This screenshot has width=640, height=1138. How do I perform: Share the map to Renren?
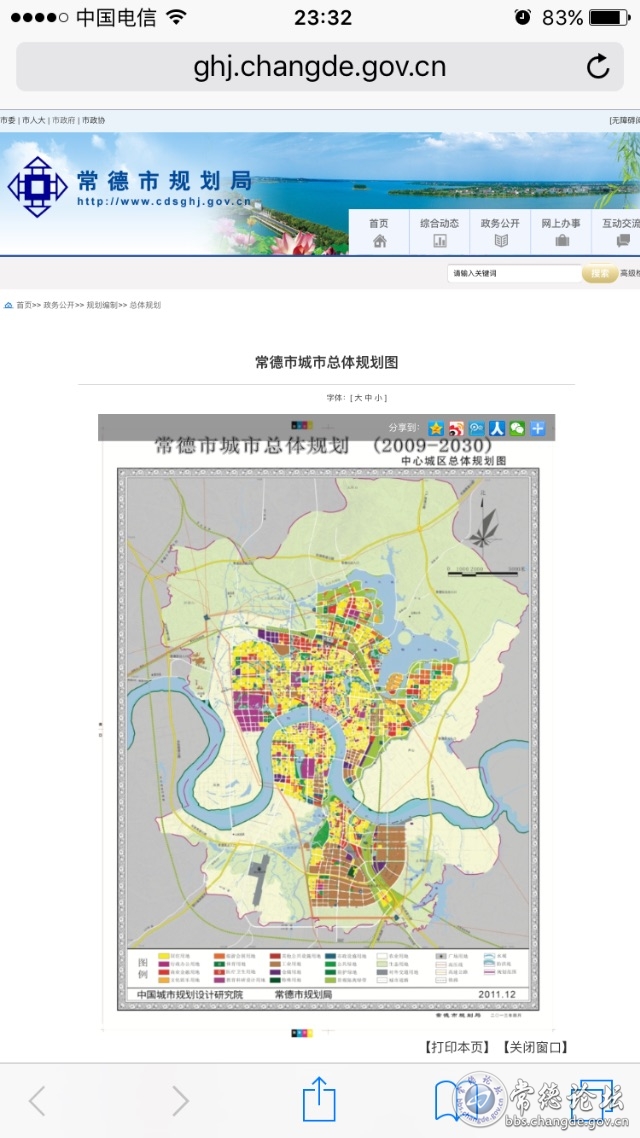[x=497, y=428]
